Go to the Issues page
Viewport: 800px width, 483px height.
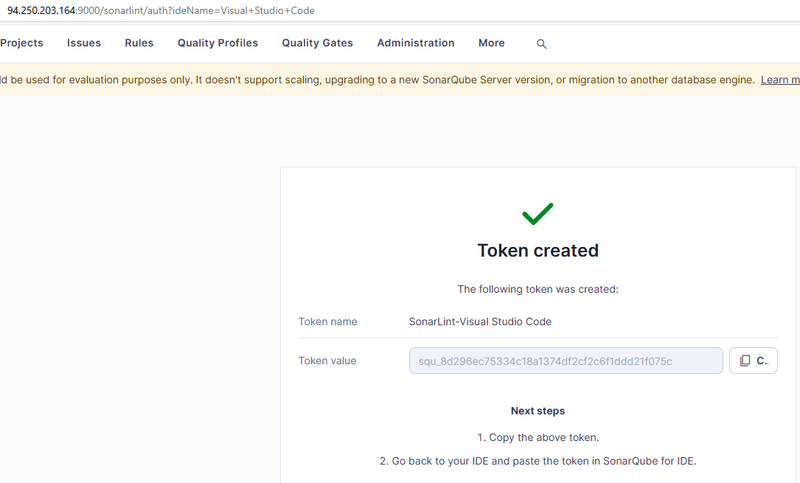(x=84, y=43)
